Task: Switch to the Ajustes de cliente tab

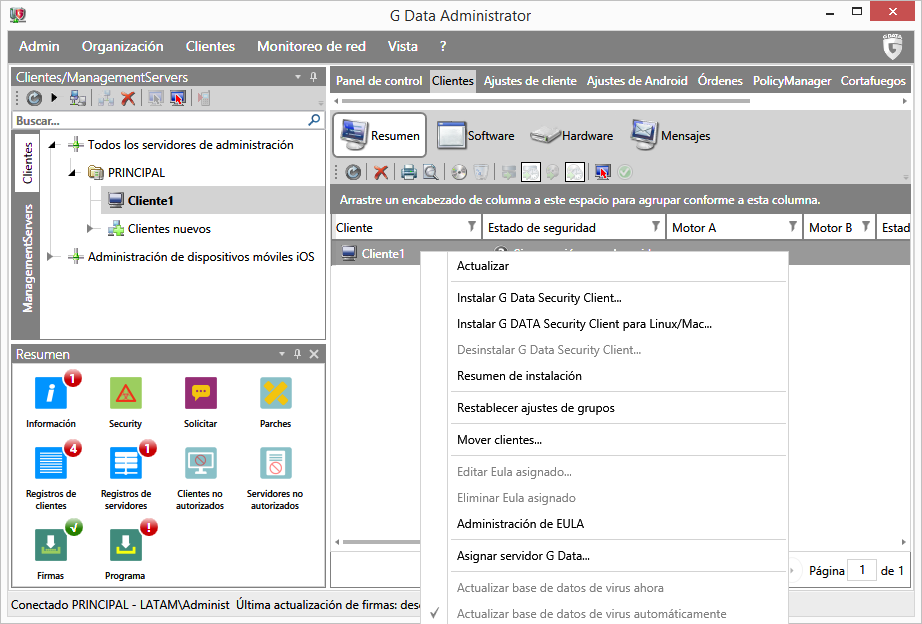Action: coord(530,81)
